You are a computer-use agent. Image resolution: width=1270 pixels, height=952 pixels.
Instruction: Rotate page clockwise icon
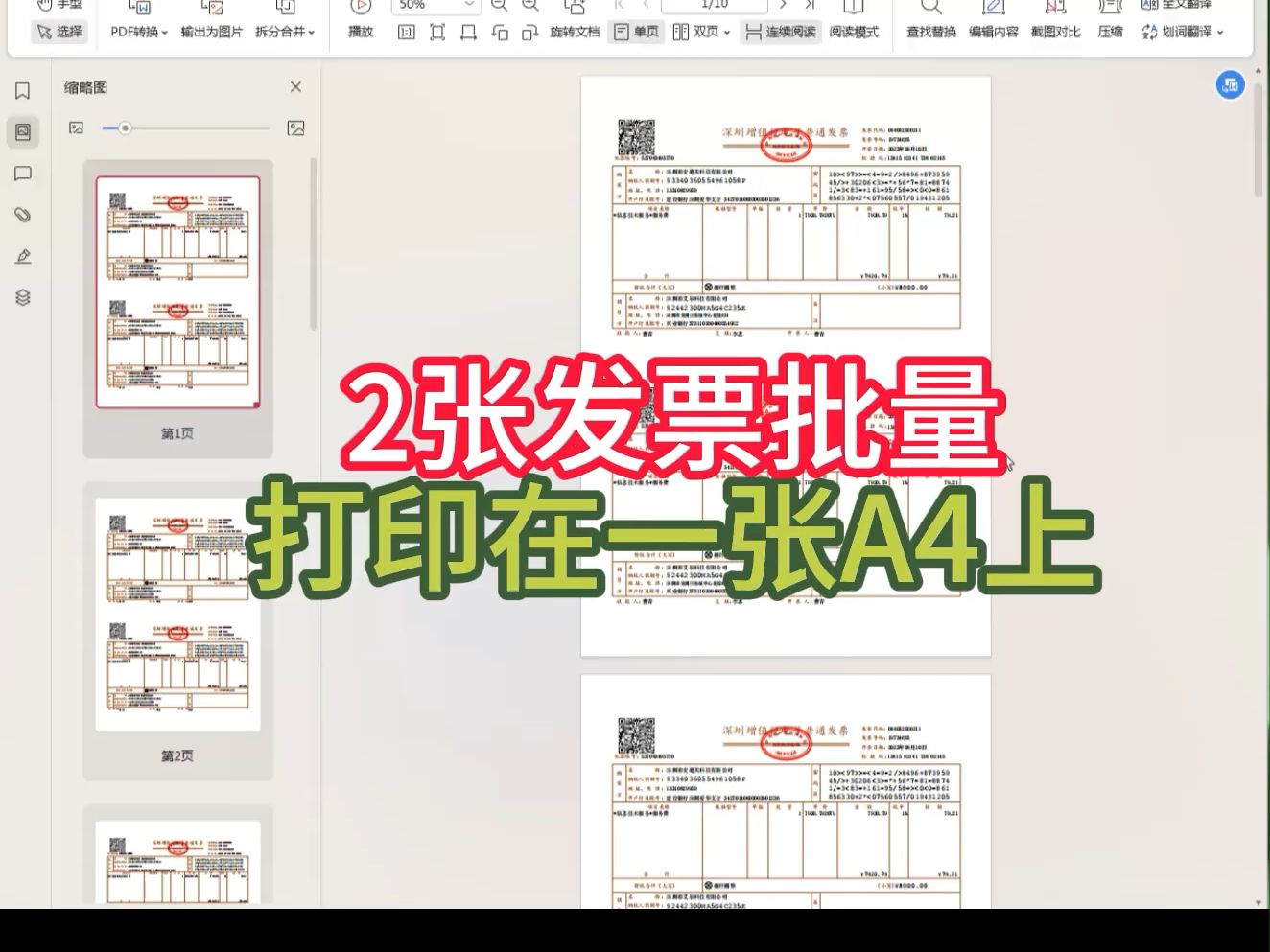tap(529, 32)
